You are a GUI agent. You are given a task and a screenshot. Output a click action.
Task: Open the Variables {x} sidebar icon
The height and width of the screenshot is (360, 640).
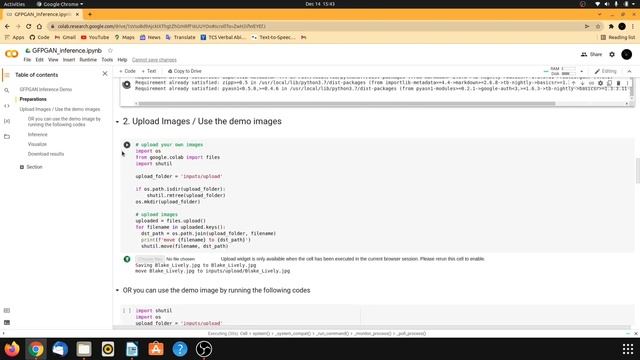[x=7, y=121]
